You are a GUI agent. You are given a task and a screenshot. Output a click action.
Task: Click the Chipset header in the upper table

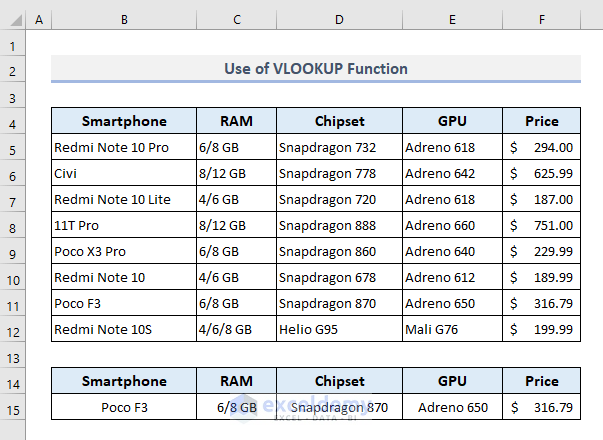[339, 122]
